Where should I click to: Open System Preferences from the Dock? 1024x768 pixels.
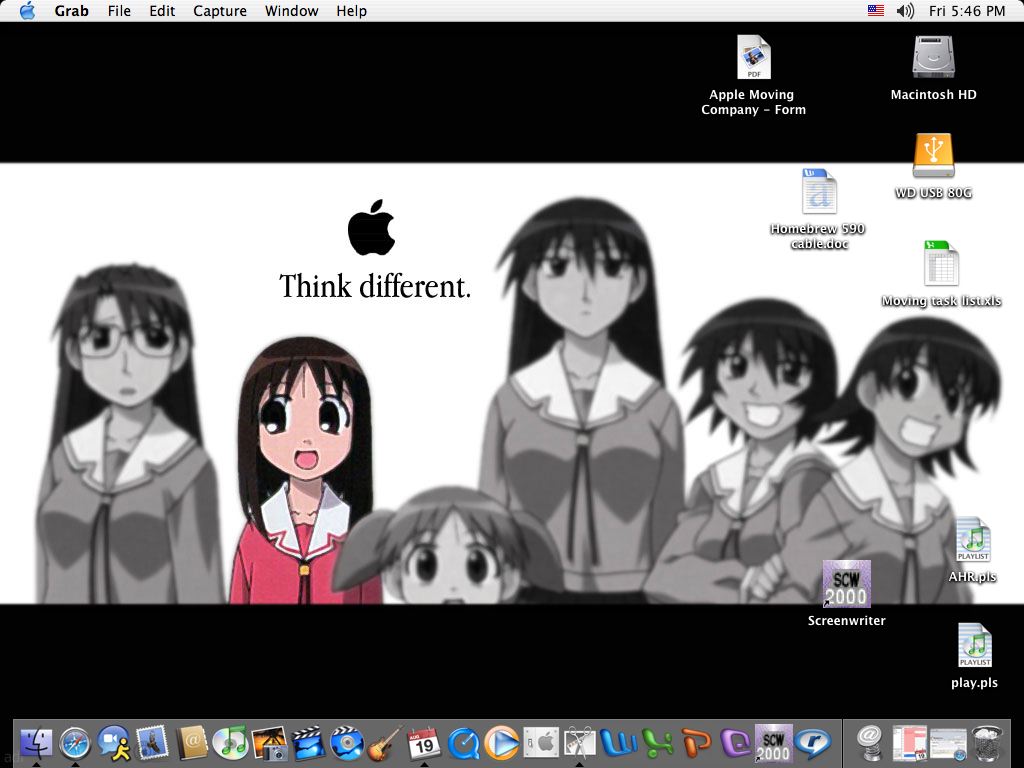point(541,743)
